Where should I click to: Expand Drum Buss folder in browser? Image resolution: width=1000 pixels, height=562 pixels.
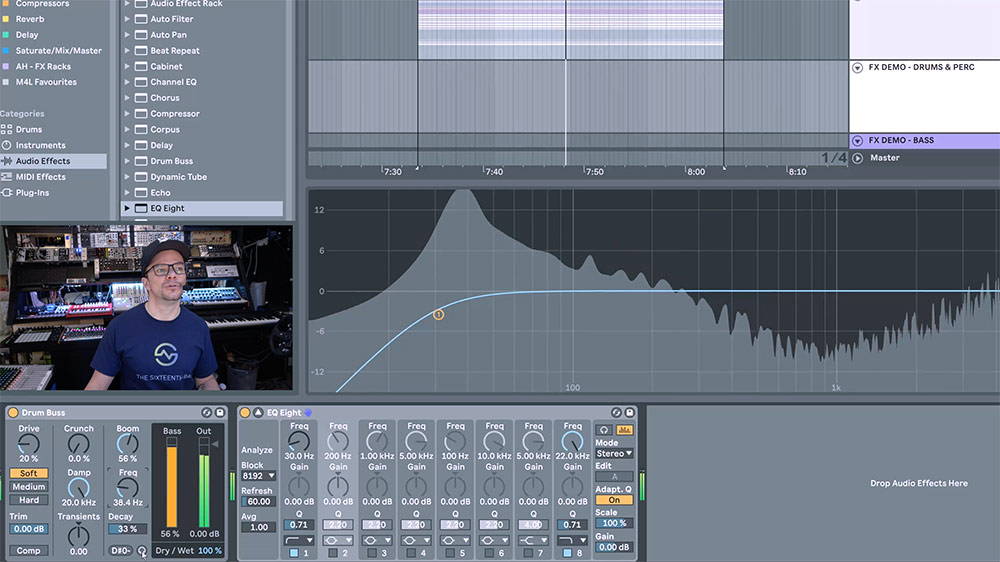coord(127,161)
